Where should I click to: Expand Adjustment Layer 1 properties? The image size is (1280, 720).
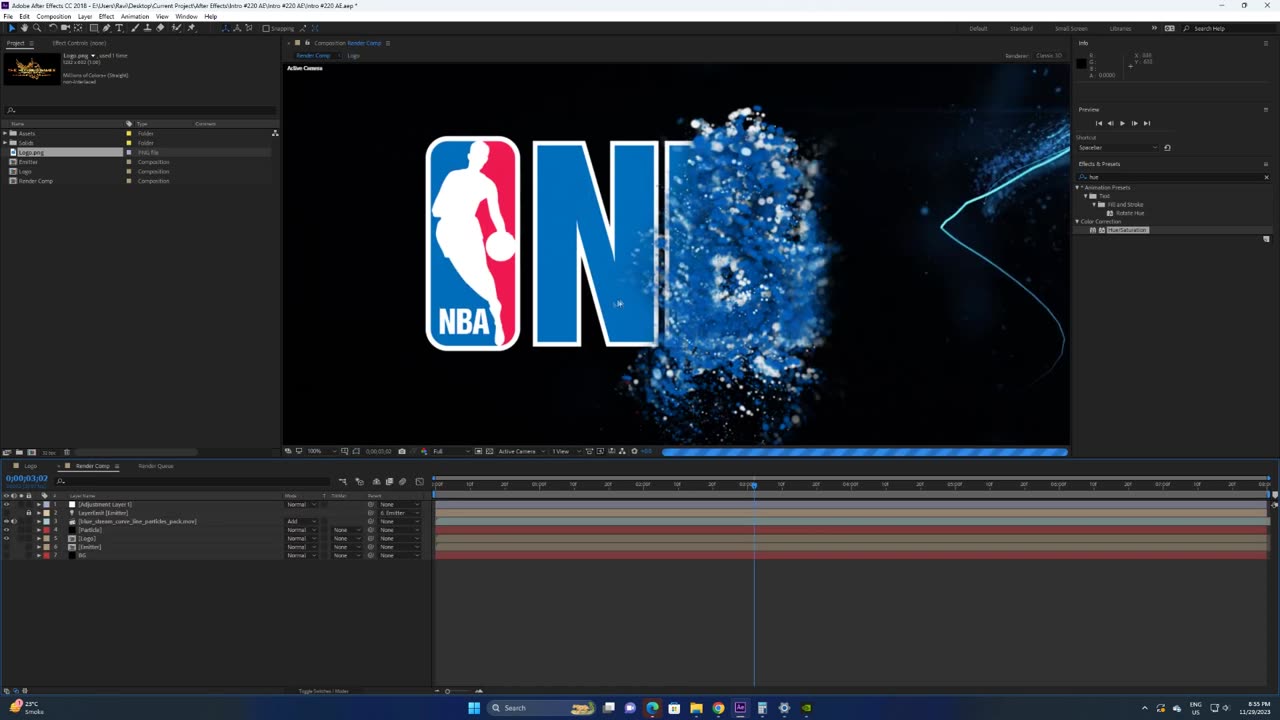click(38, 504)
